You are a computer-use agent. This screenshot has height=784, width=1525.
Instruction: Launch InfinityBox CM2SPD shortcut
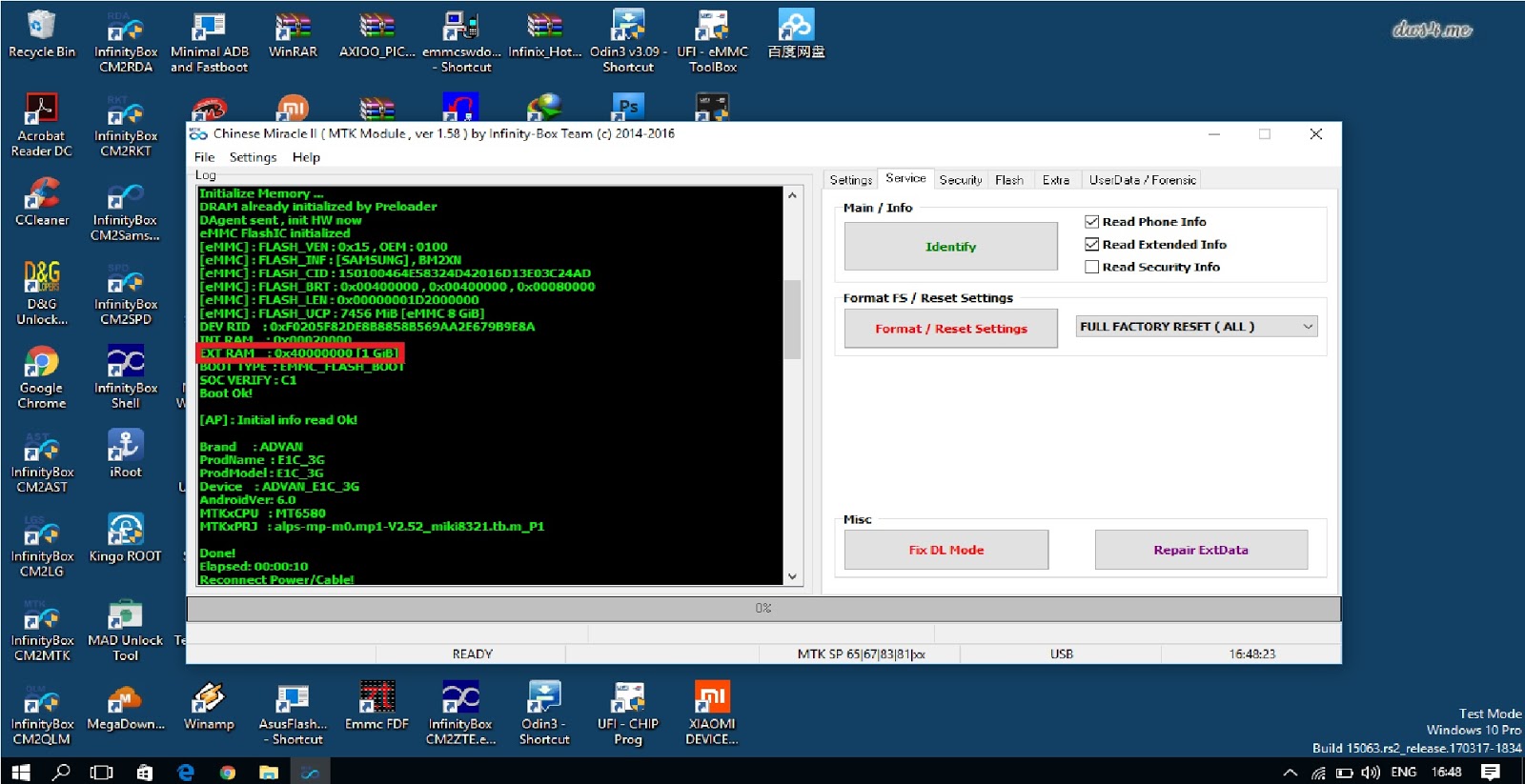(126, 293)
